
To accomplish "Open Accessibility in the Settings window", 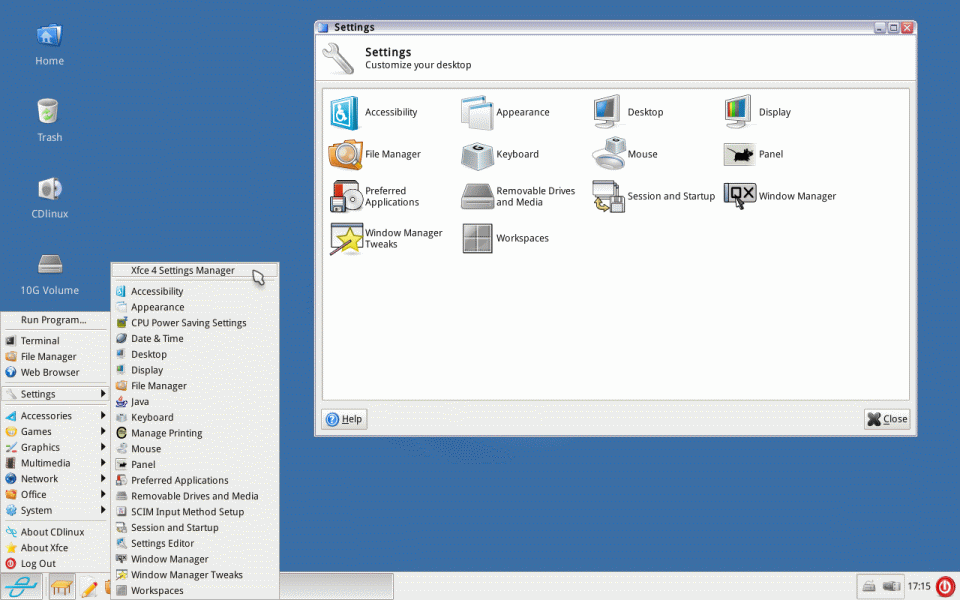I will [373, 112].
